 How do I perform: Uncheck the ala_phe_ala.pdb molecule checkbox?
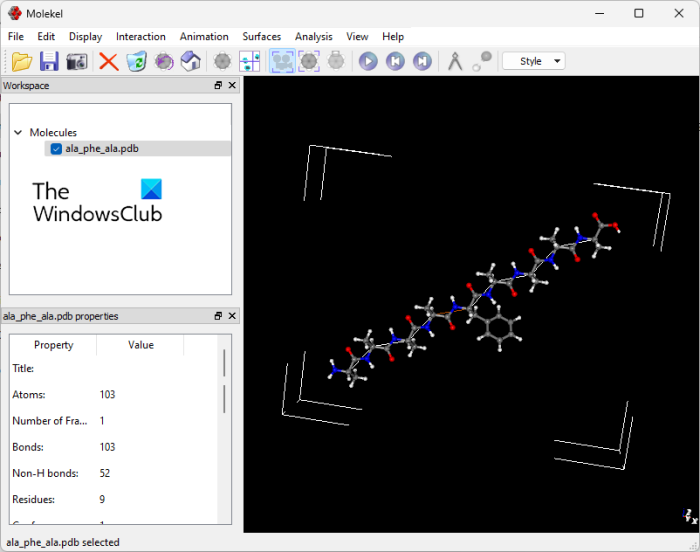[x=56, y=149]
